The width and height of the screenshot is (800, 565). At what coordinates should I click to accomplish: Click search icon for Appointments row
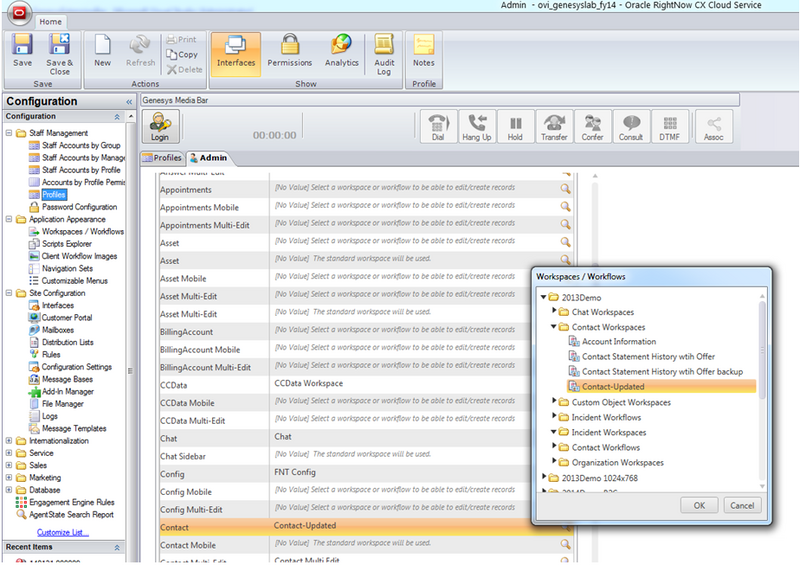565,188
